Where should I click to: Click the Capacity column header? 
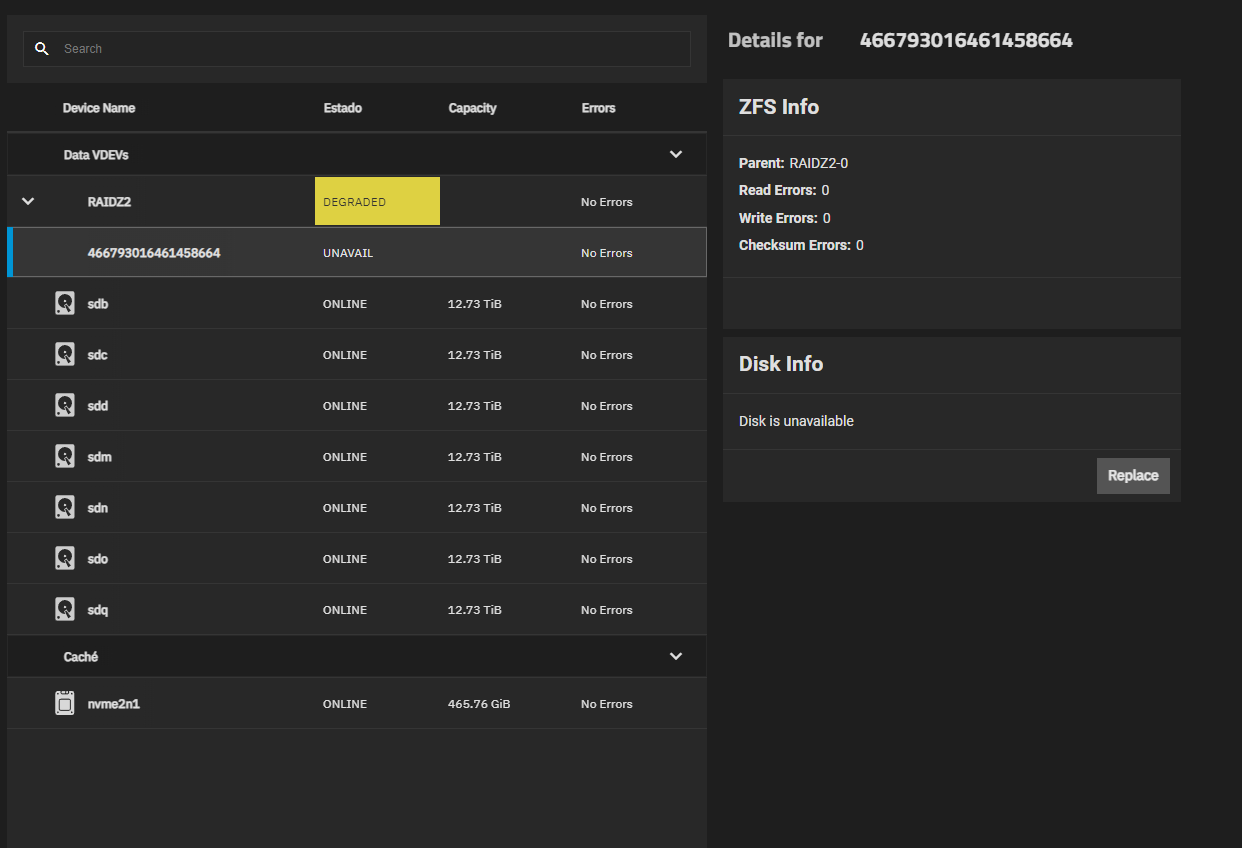[x=472, y=108]
